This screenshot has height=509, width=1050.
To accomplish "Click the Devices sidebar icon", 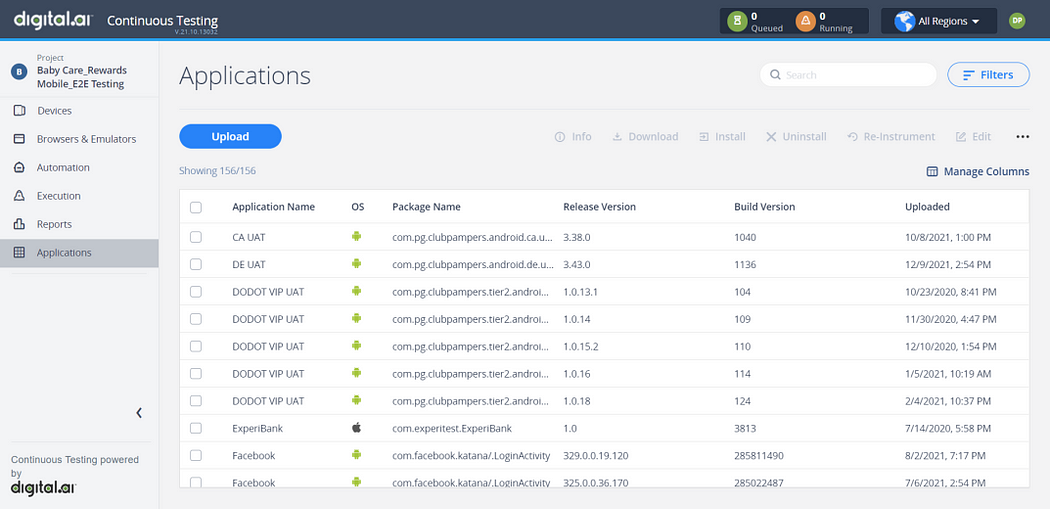I will [x=19, y=111].
